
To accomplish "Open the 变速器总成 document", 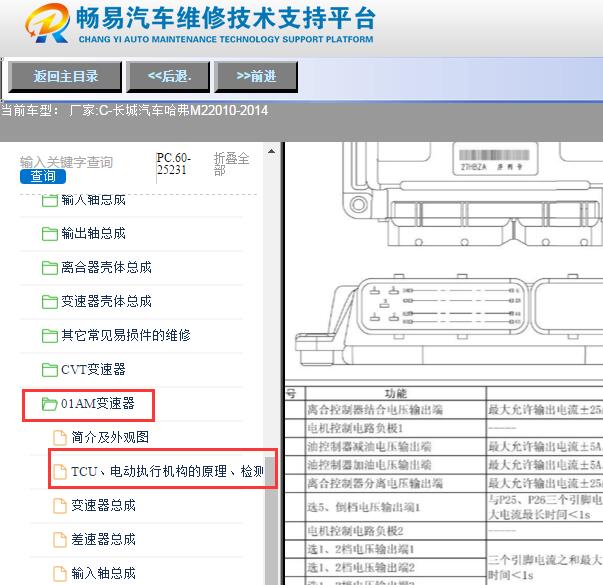I will [103, 505].
